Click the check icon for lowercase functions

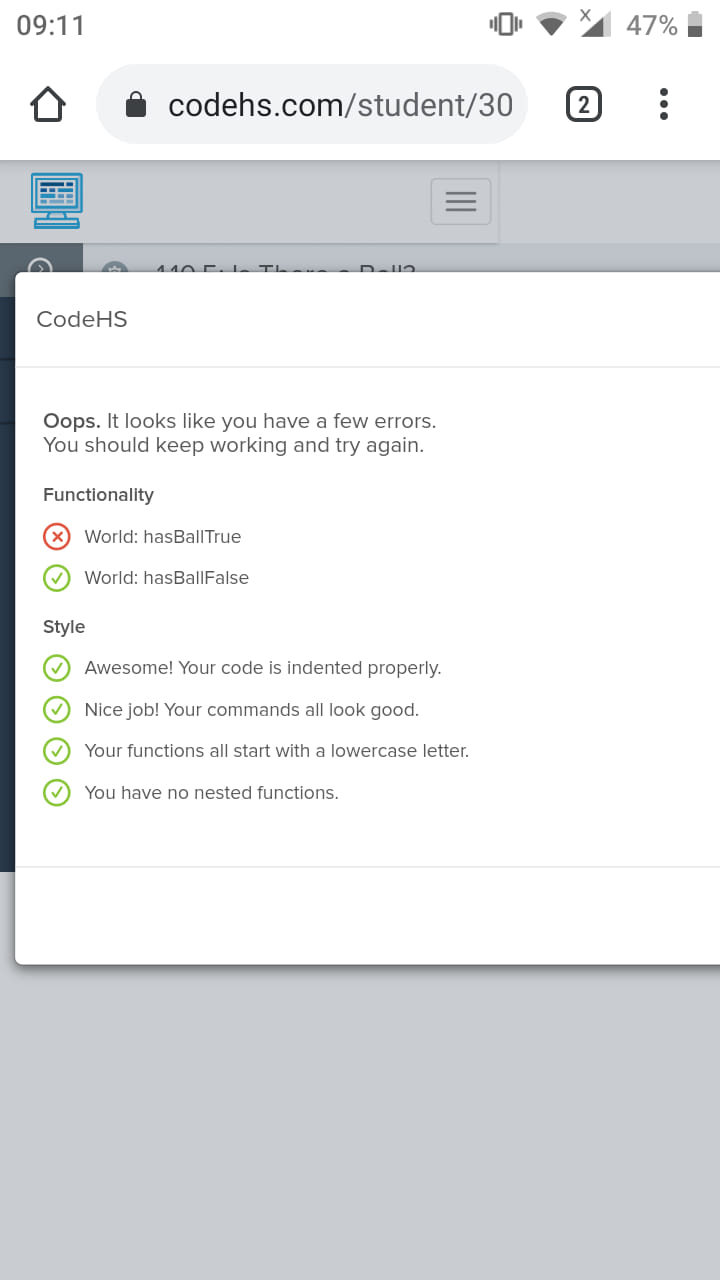click(x=57, y=751)
